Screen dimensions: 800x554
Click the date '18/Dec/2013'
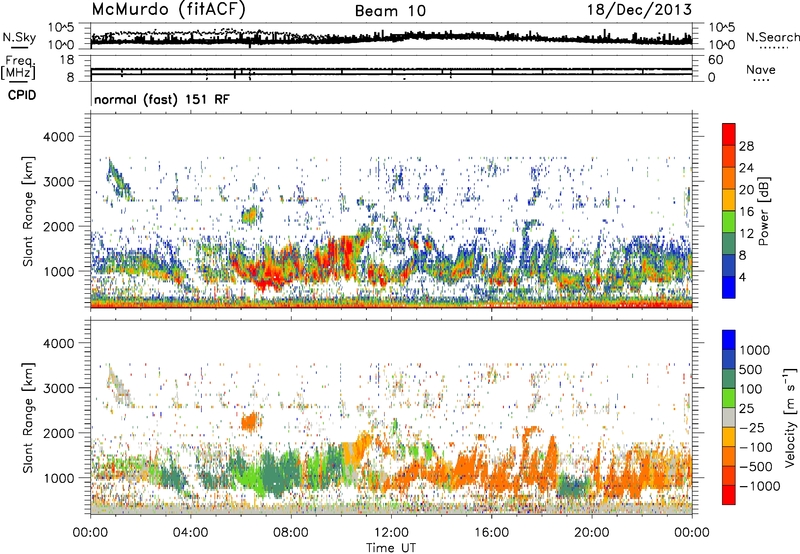[639, 9]
